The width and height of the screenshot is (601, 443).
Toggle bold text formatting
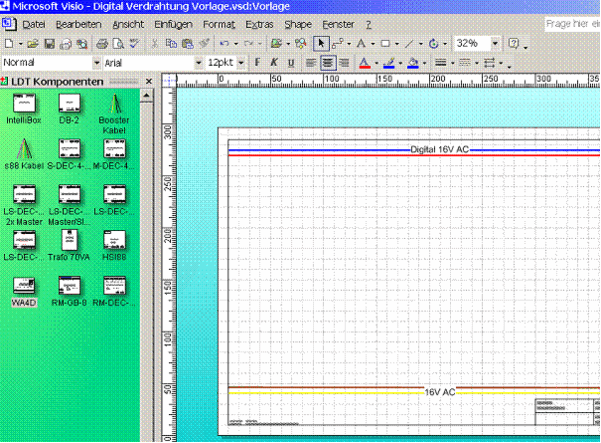257,63
